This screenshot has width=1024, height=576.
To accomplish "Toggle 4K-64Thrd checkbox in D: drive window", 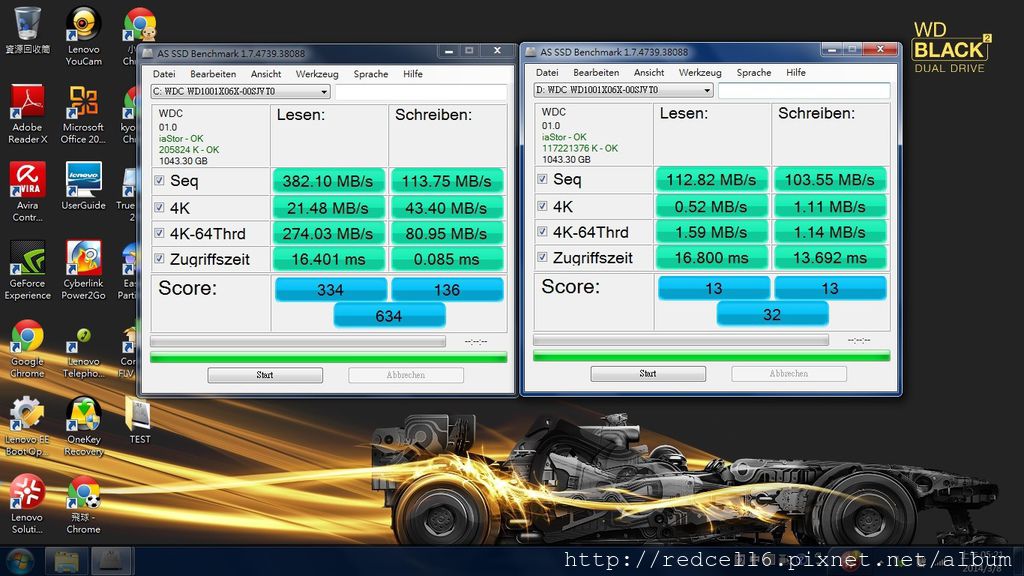I will 542,231.
